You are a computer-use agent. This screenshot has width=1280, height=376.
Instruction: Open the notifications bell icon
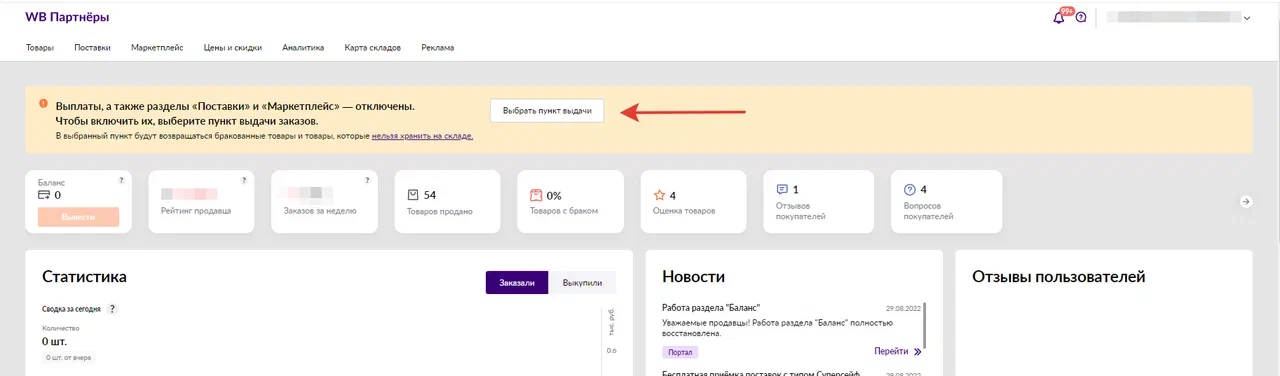(1059, 17)
